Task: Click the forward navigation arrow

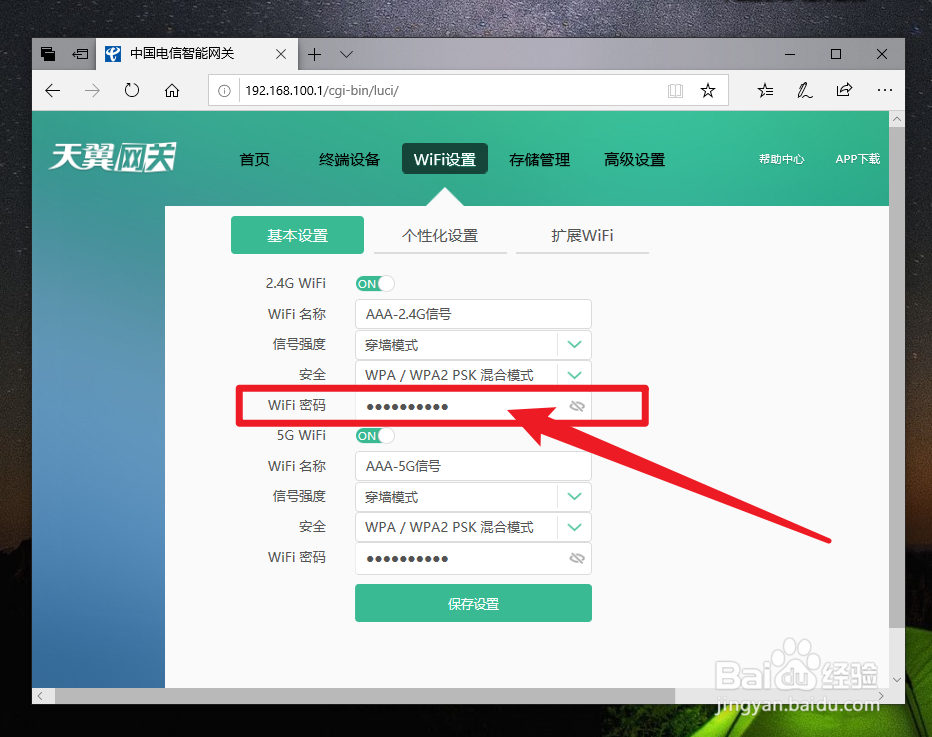Action: [92, 90]
